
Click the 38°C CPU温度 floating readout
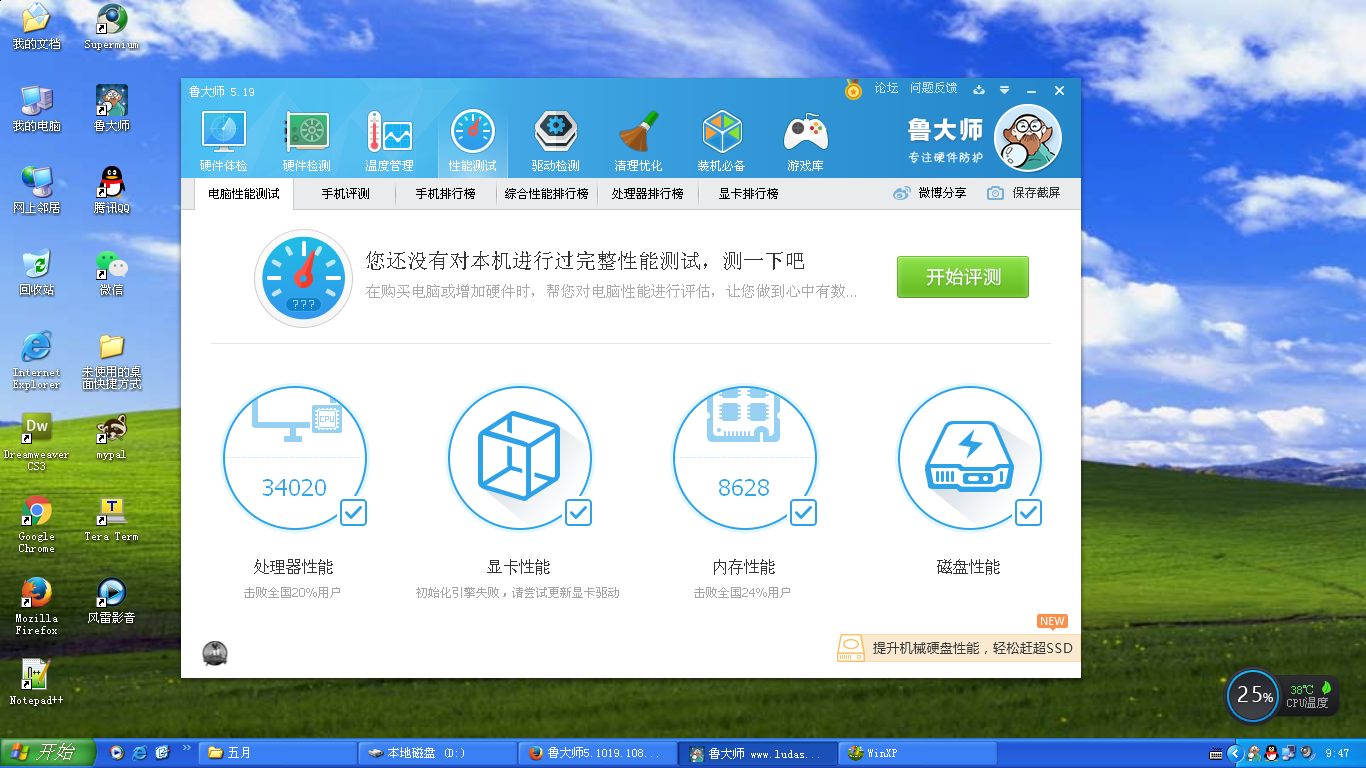[1309, 695]
